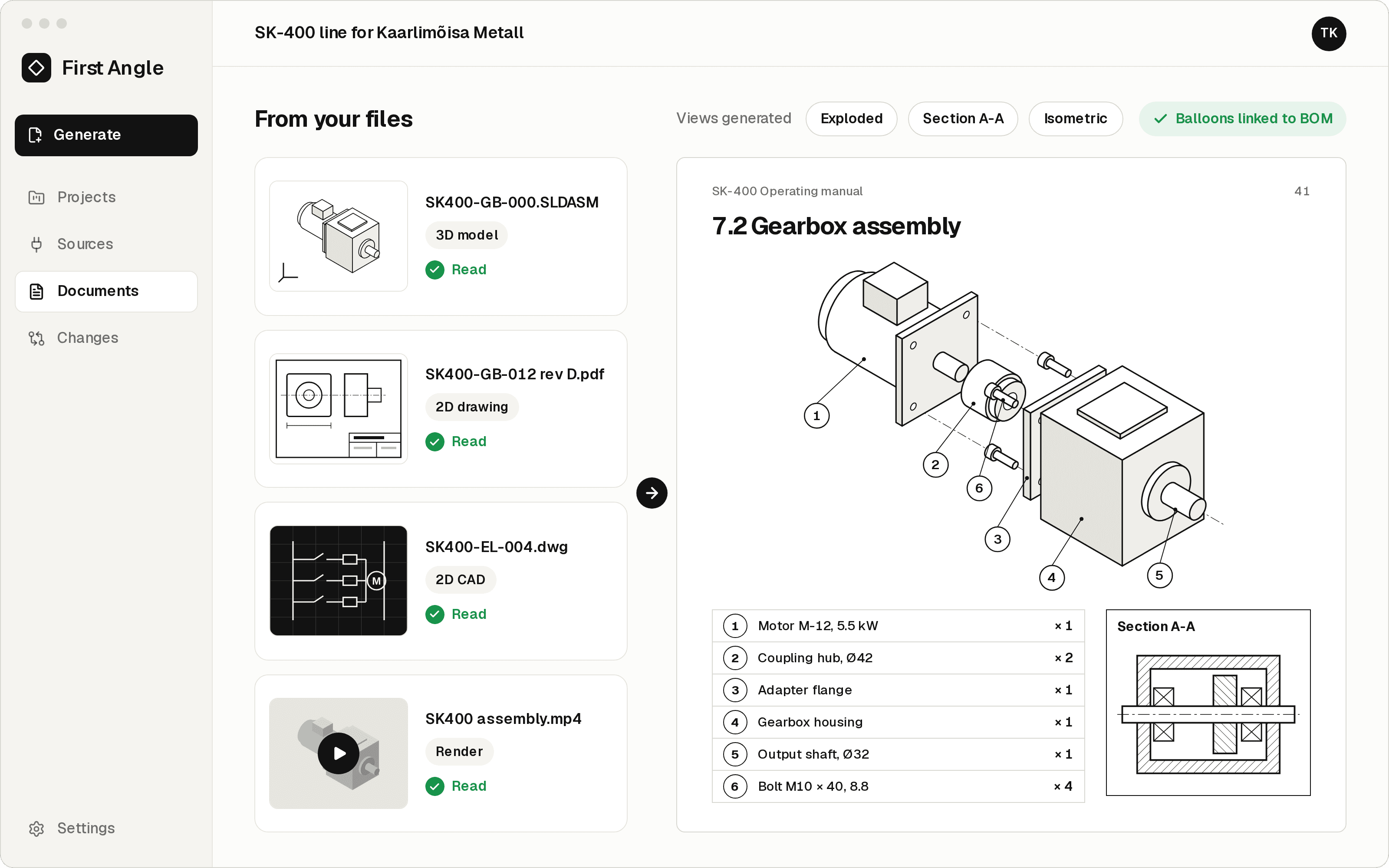Click BOM row Adapter flange
The image size is (1389, 868).
(x=898, y=690)
